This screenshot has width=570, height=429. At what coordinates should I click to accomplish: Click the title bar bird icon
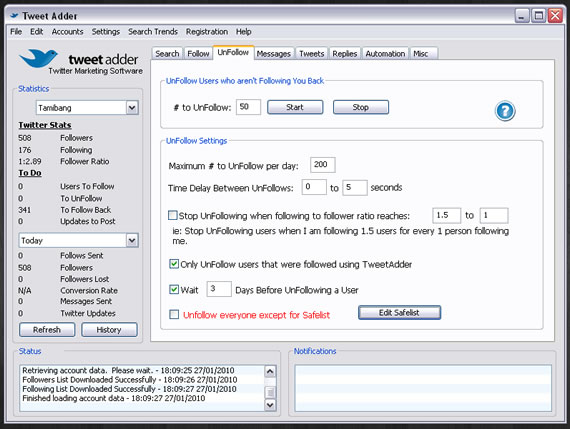(14, 16)
